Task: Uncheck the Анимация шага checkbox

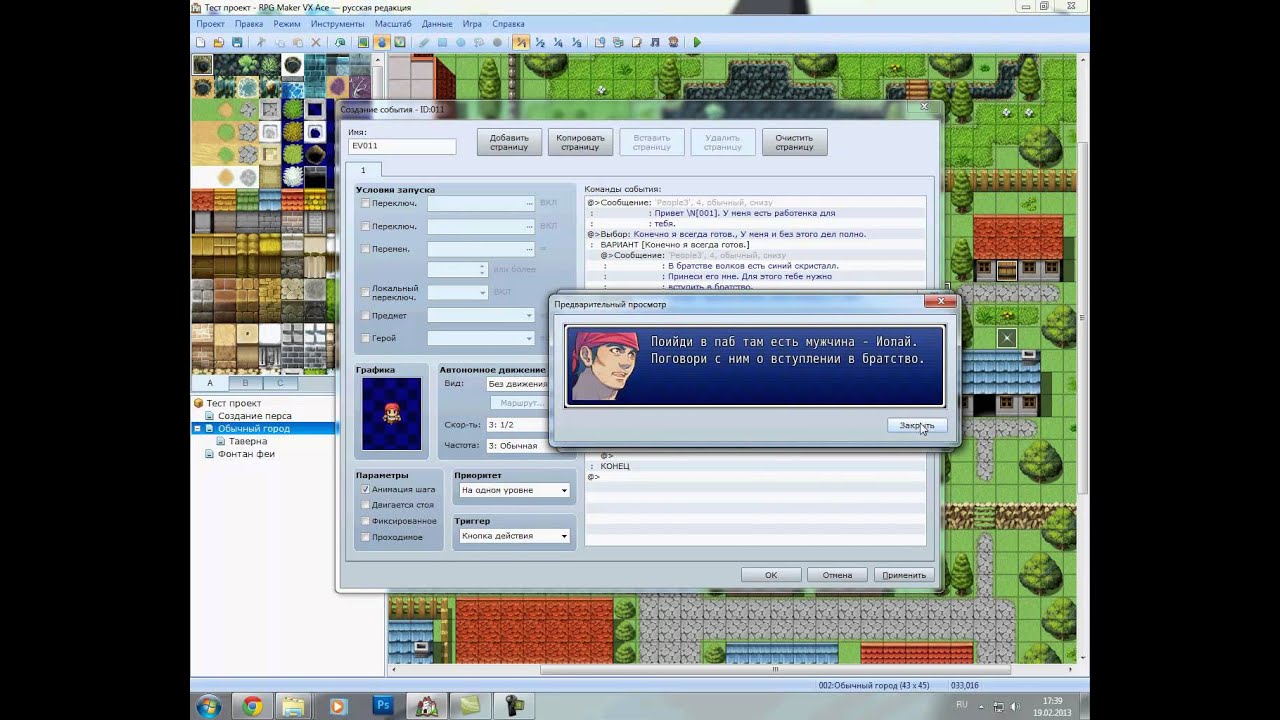Action: pyautogui.click(x=365, y=490)
